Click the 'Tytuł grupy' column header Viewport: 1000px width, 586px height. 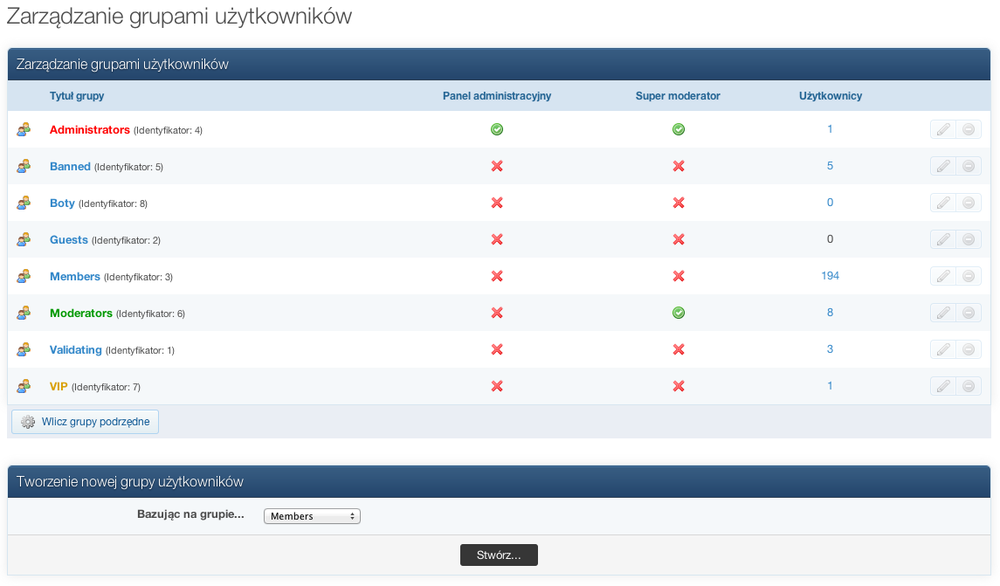pyautogui.click(x=77, y=96)
